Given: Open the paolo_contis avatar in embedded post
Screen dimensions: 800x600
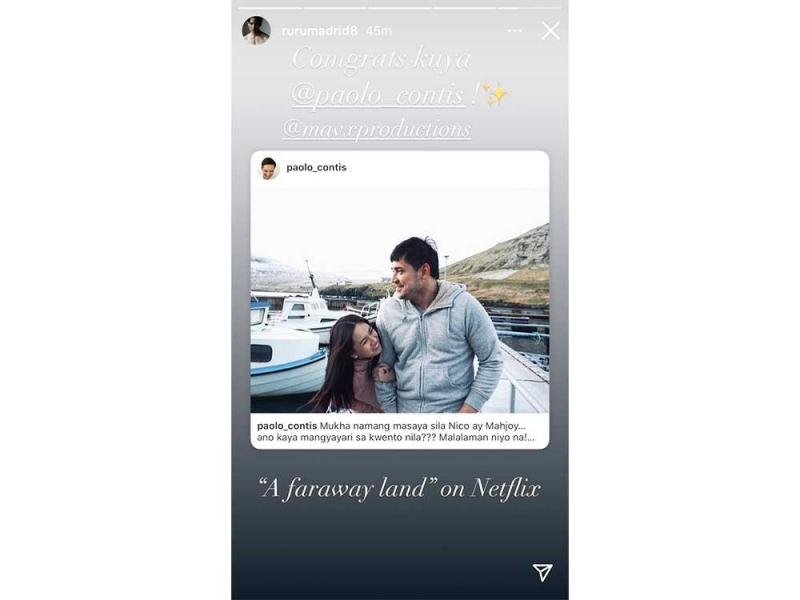Looking at the screenshot, I should (269, 168).
